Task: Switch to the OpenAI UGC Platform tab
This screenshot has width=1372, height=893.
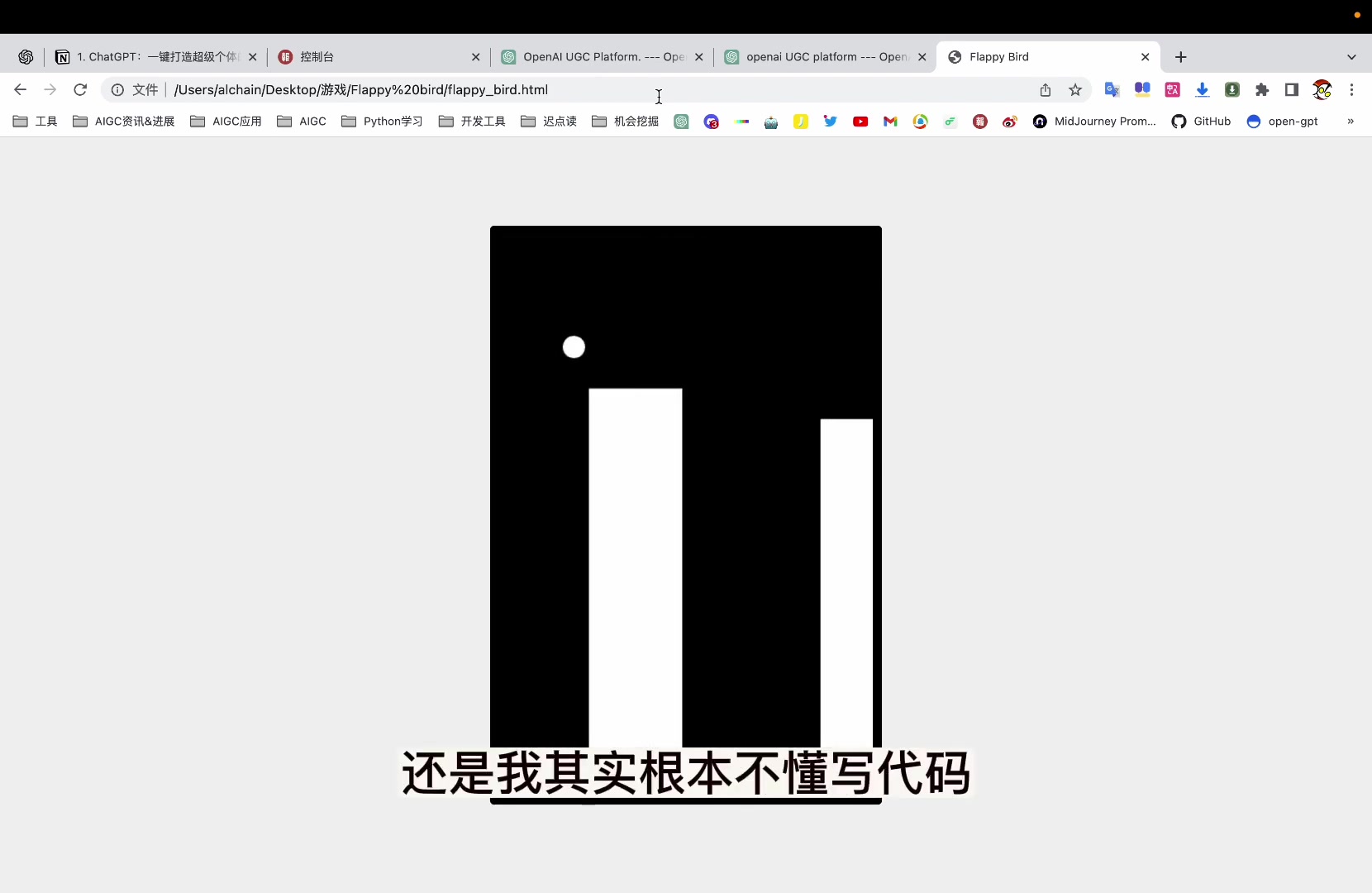Action: [x=603, y=57]
